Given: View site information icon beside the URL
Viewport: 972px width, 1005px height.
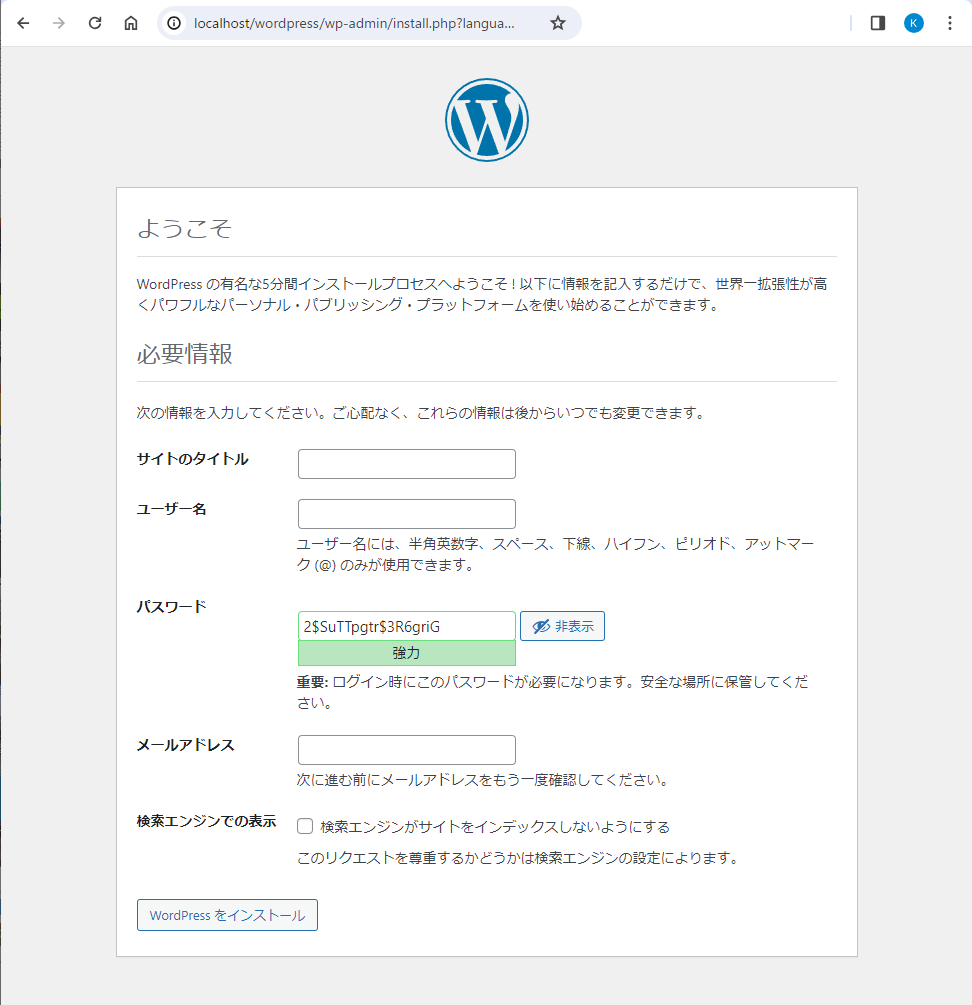Looking at the screenshot, I should pyautogui.click(x=174, y=23).
